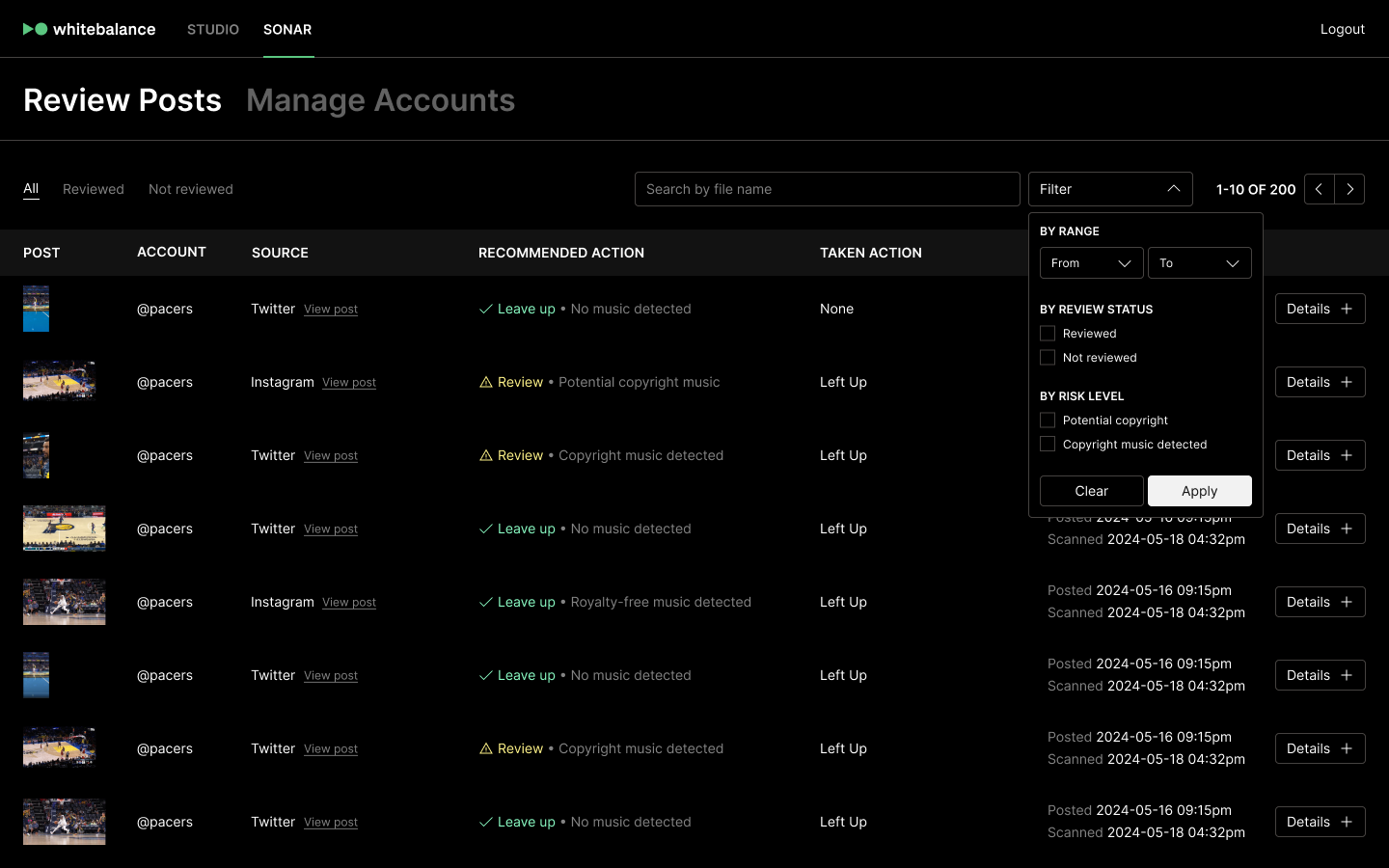Check the Reviewed filter checkbox
1389x868 pixels.
click(x=1048, y=334)
